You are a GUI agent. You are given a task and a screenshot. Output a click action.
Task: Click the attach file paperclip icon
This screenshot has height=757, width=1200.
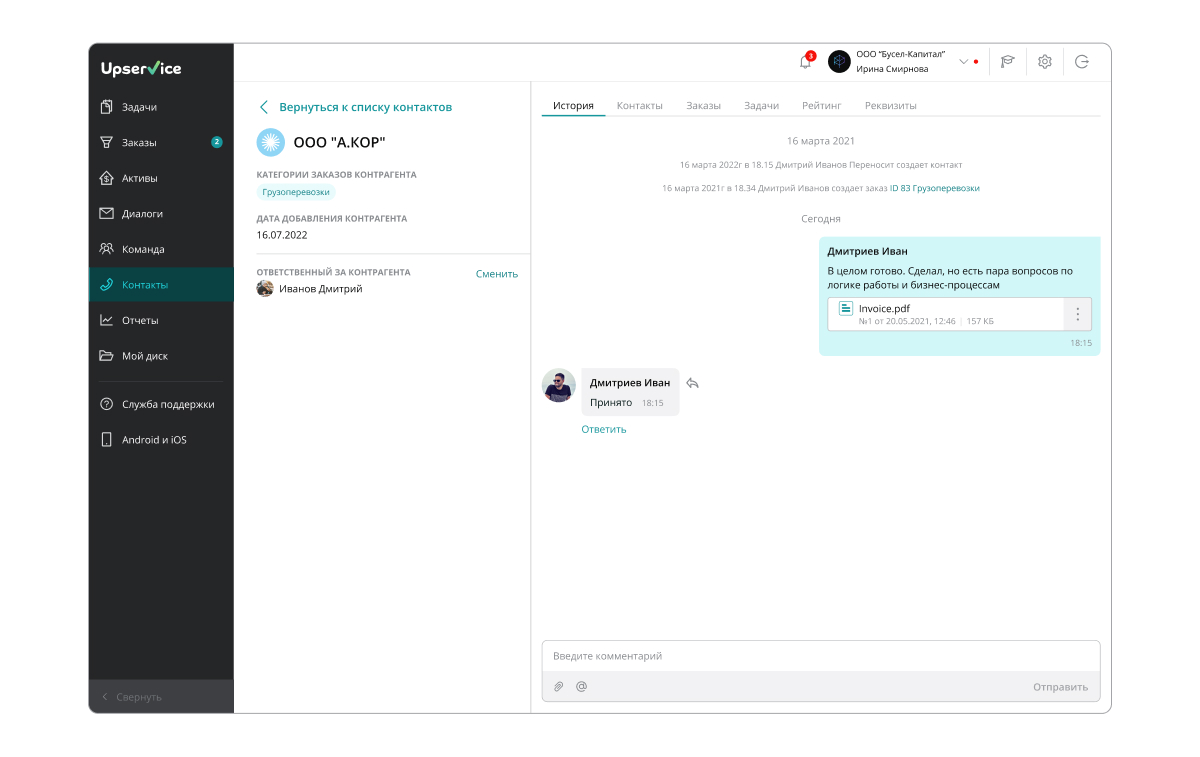pos(559,687)
